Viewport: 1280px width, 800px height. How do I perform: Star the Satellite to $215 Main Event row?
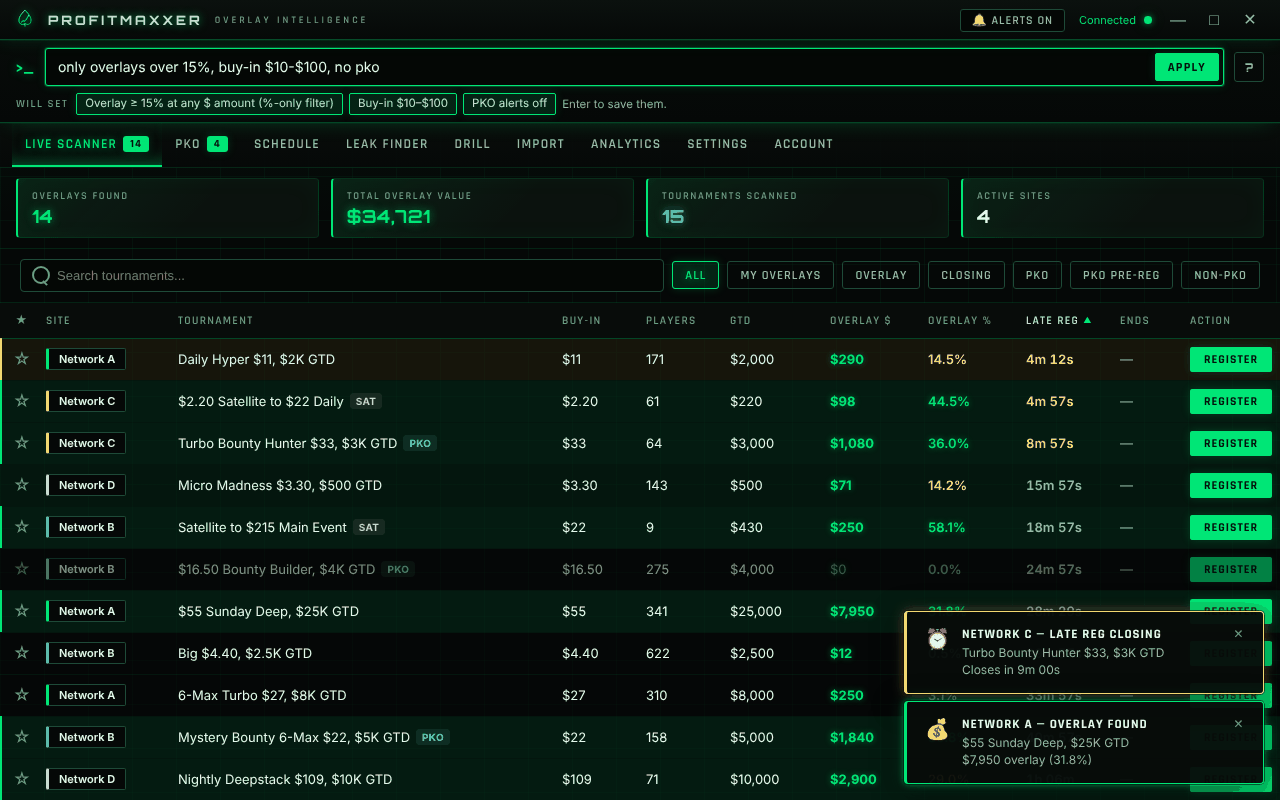pyautogui.click(x=22, y=527)
